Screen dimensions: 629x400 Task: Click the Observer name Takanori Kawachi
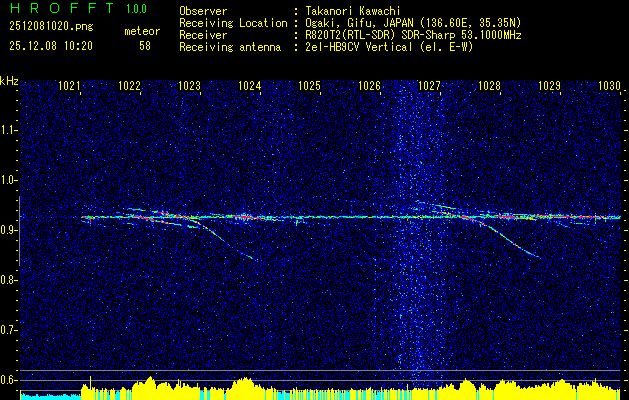pyautogui.click(x=352, y=11)
